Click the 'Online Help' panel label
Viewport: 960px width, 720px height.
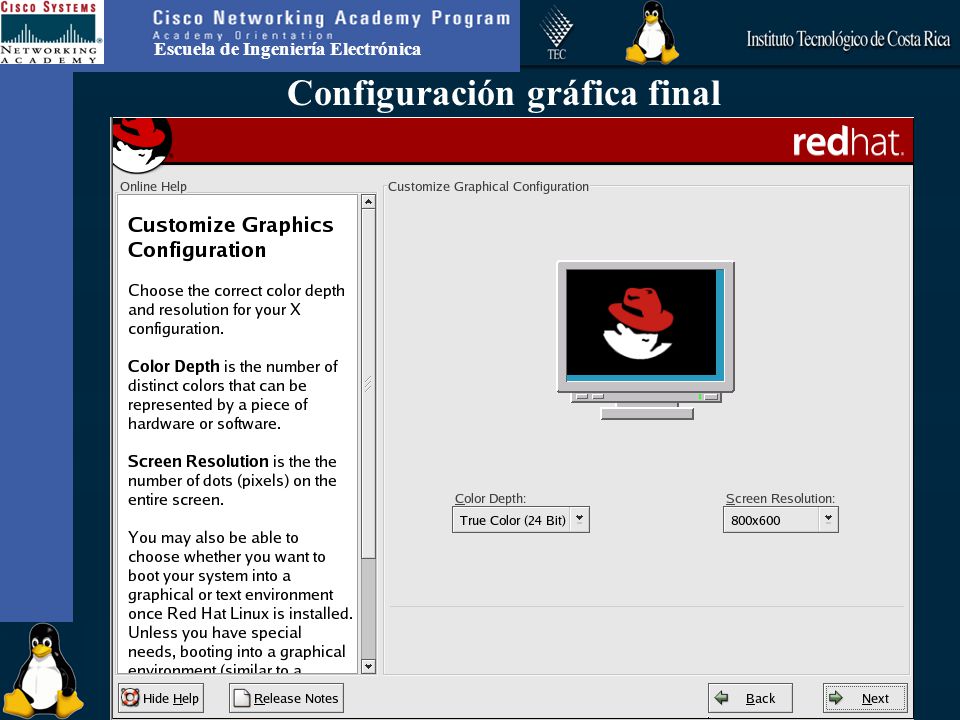153,186
